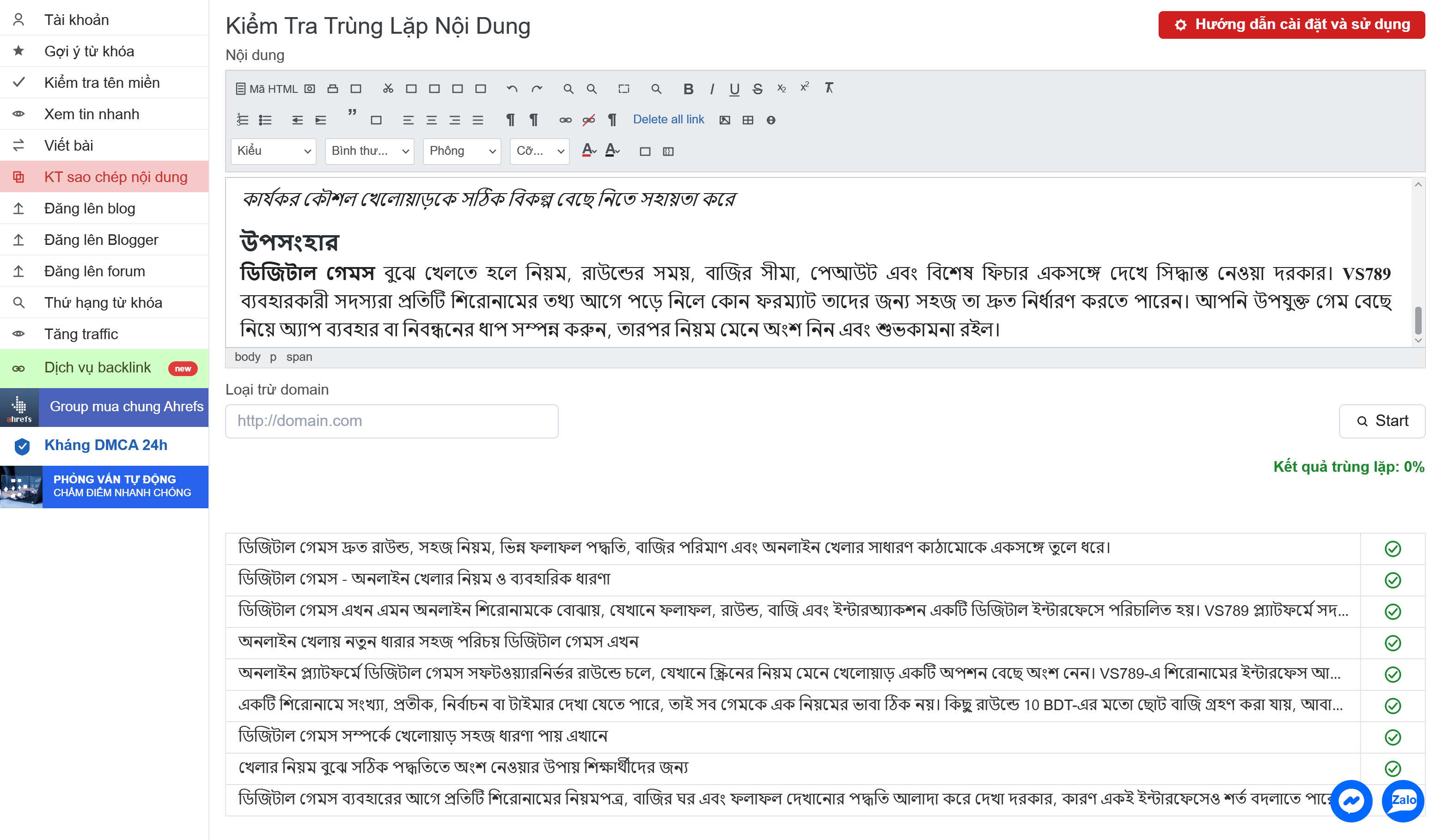
Task: Click paragraph icon left of Delete all link
Action: (612, 120)
